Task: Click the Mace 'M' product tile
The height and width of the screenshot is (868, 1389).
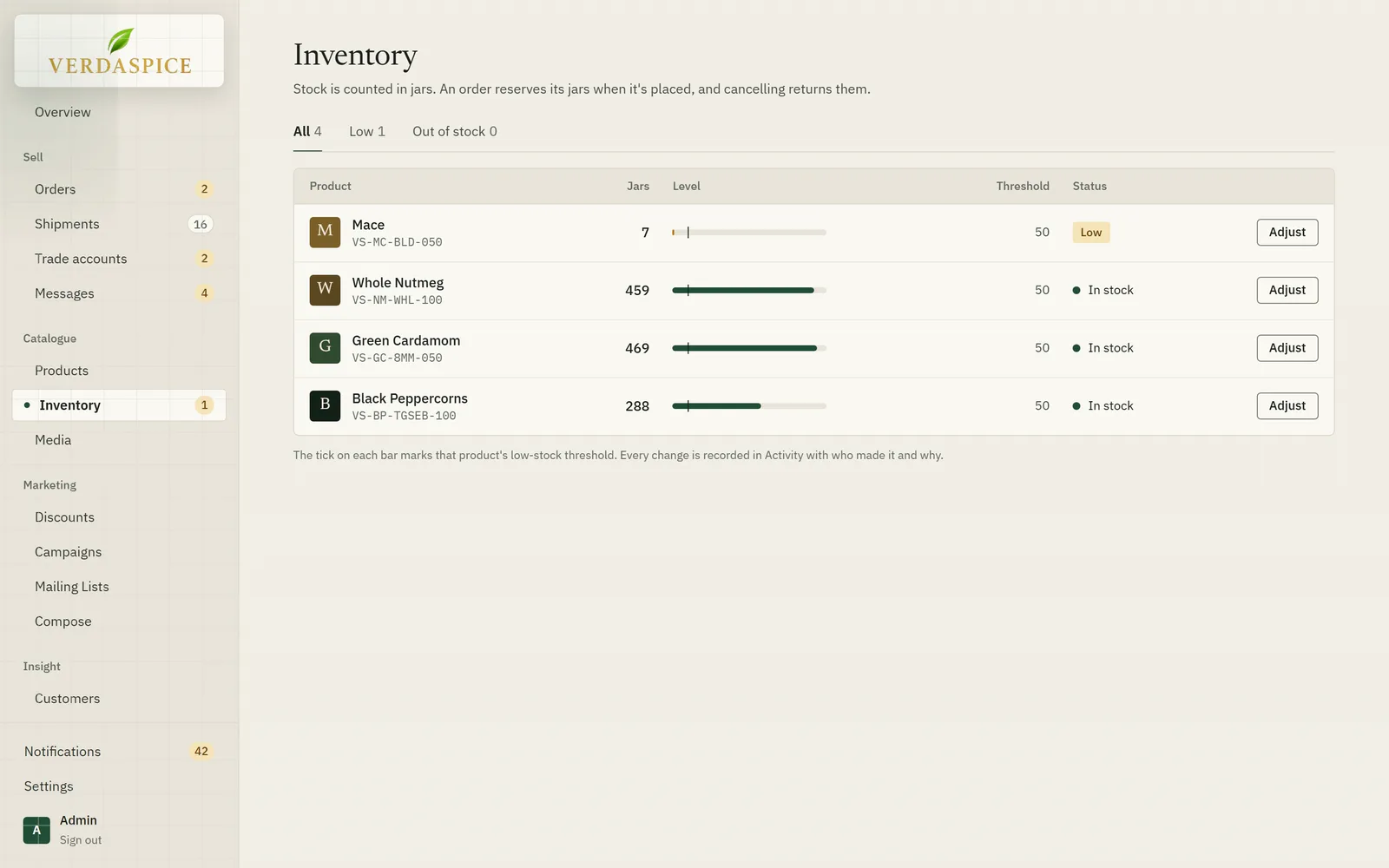Action: click(325, 233)
